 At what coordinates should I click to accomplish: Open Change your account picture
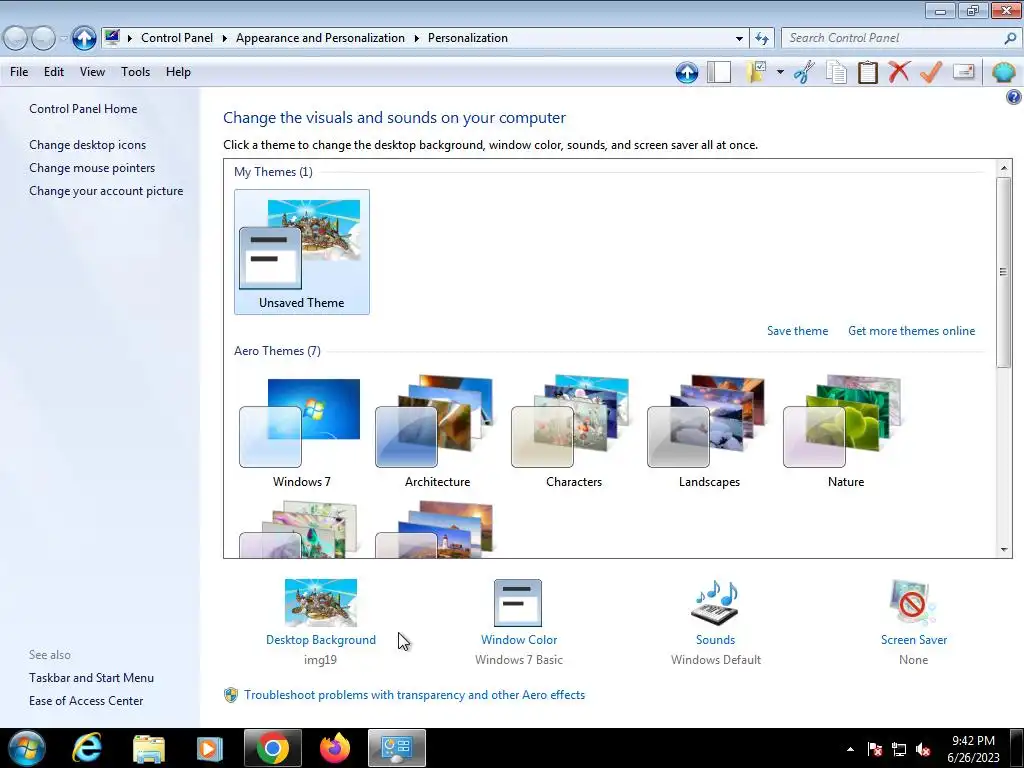tap(106, 191)
